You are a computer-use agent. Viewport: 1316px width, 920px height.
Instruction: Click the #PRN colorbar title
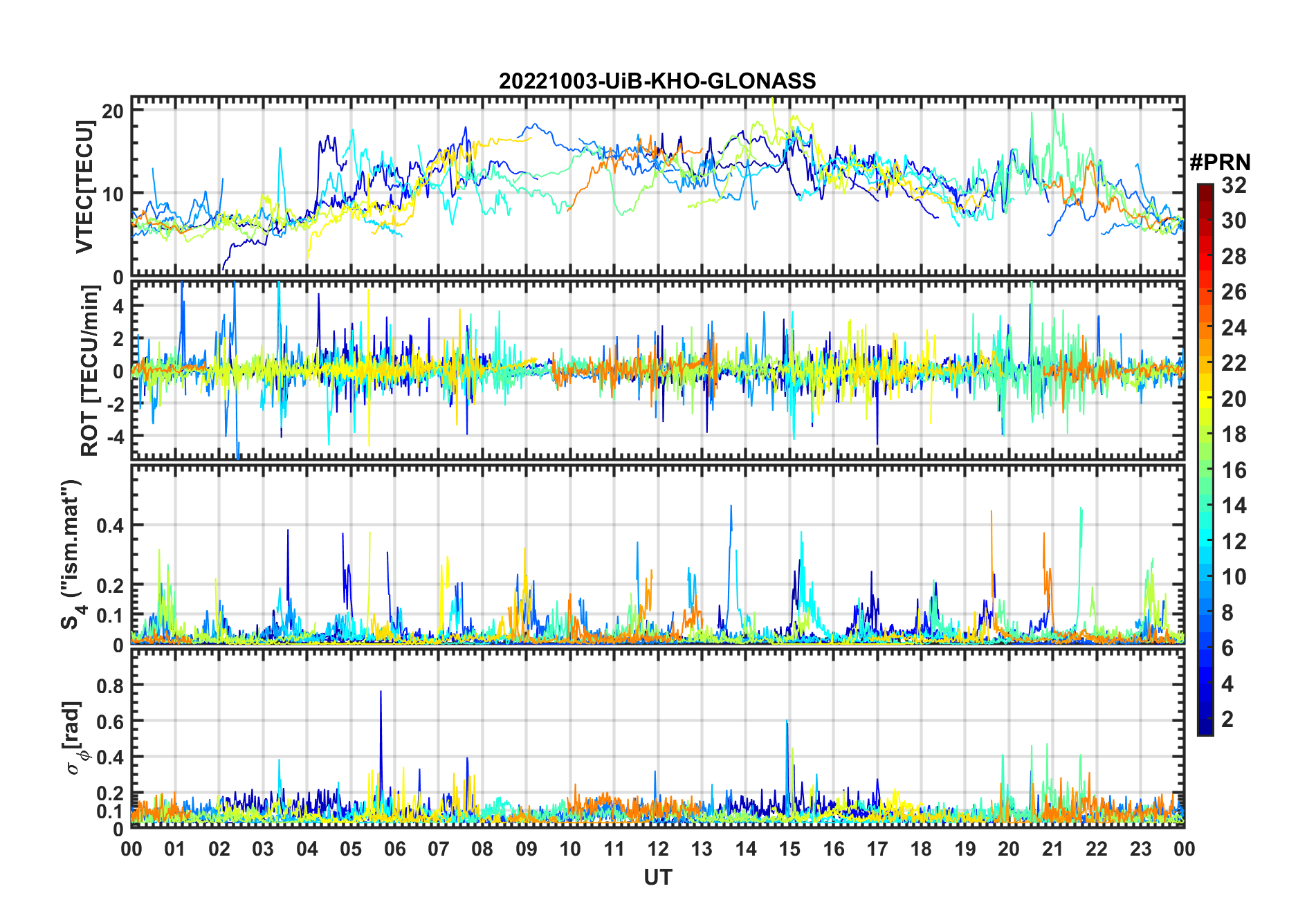1220,163
